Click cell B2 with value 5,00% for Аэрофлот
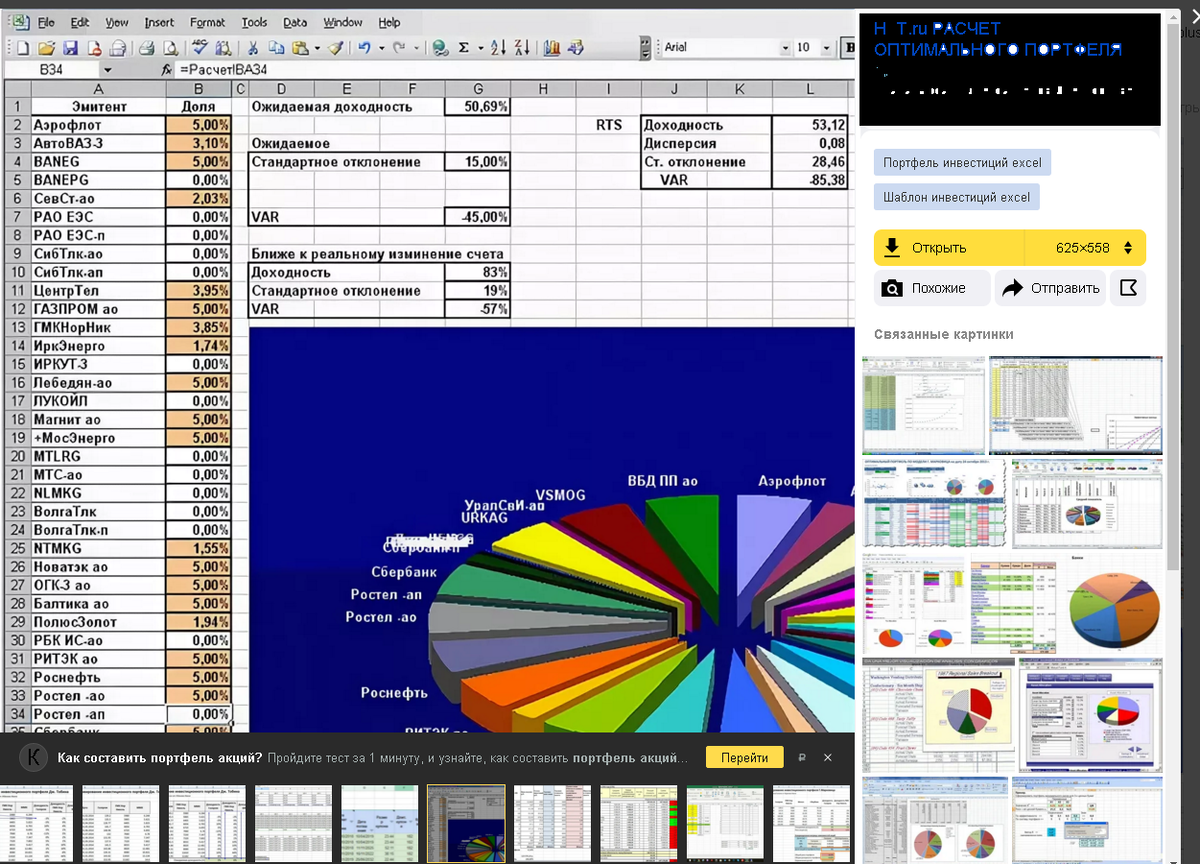 point(198,125)
